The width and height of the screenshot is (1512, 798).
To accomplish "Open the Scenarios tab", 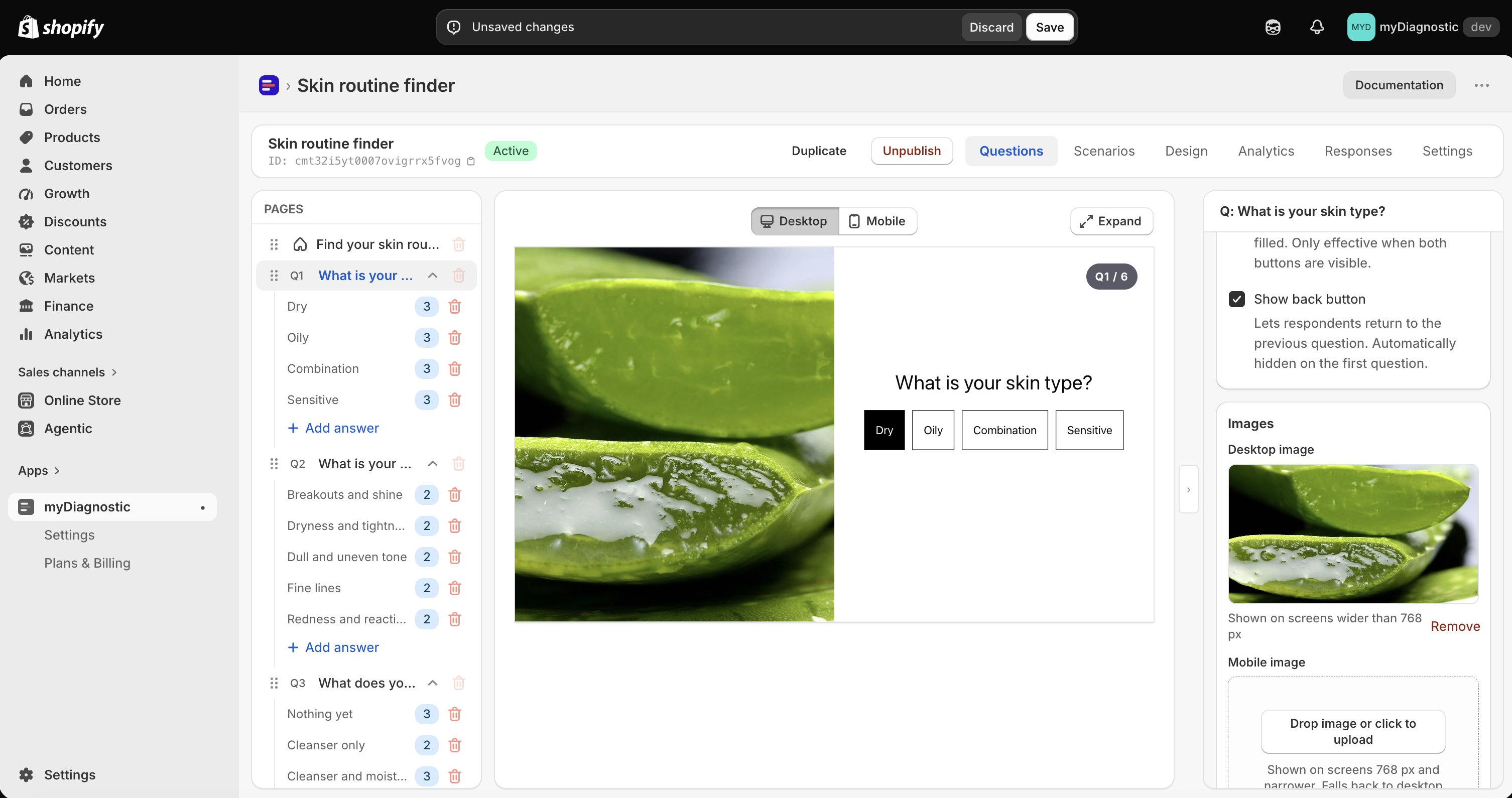I will (x=1103, y=151).
